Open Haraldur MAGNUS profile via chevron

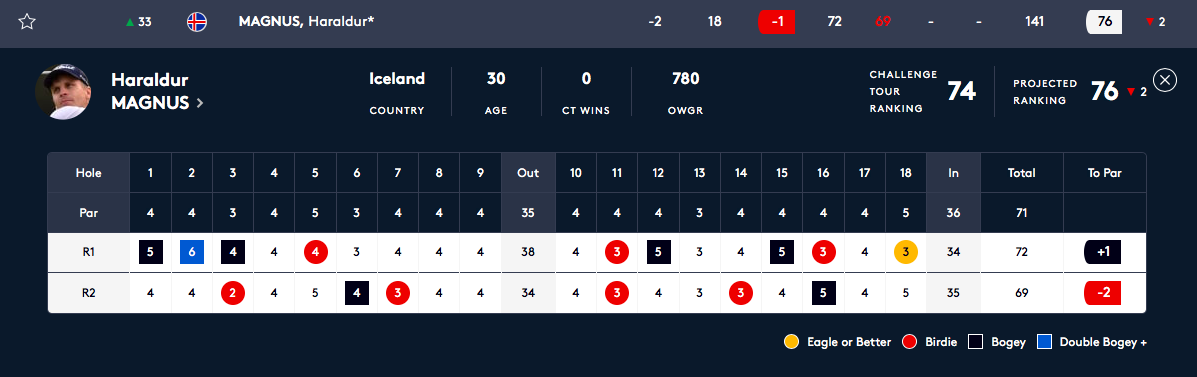[200, 103]
